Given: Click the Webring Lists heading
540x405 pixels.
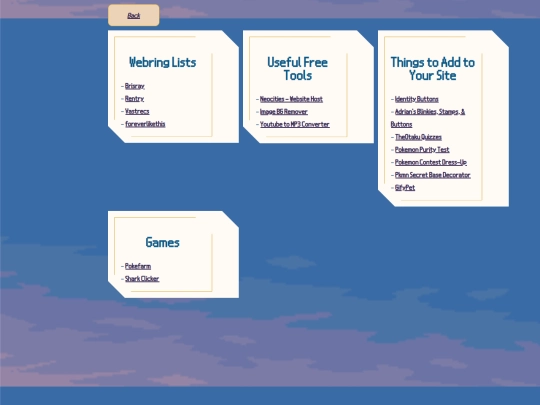Looking at the screenshot, I should pyautogui.click(x=163, y=62).
